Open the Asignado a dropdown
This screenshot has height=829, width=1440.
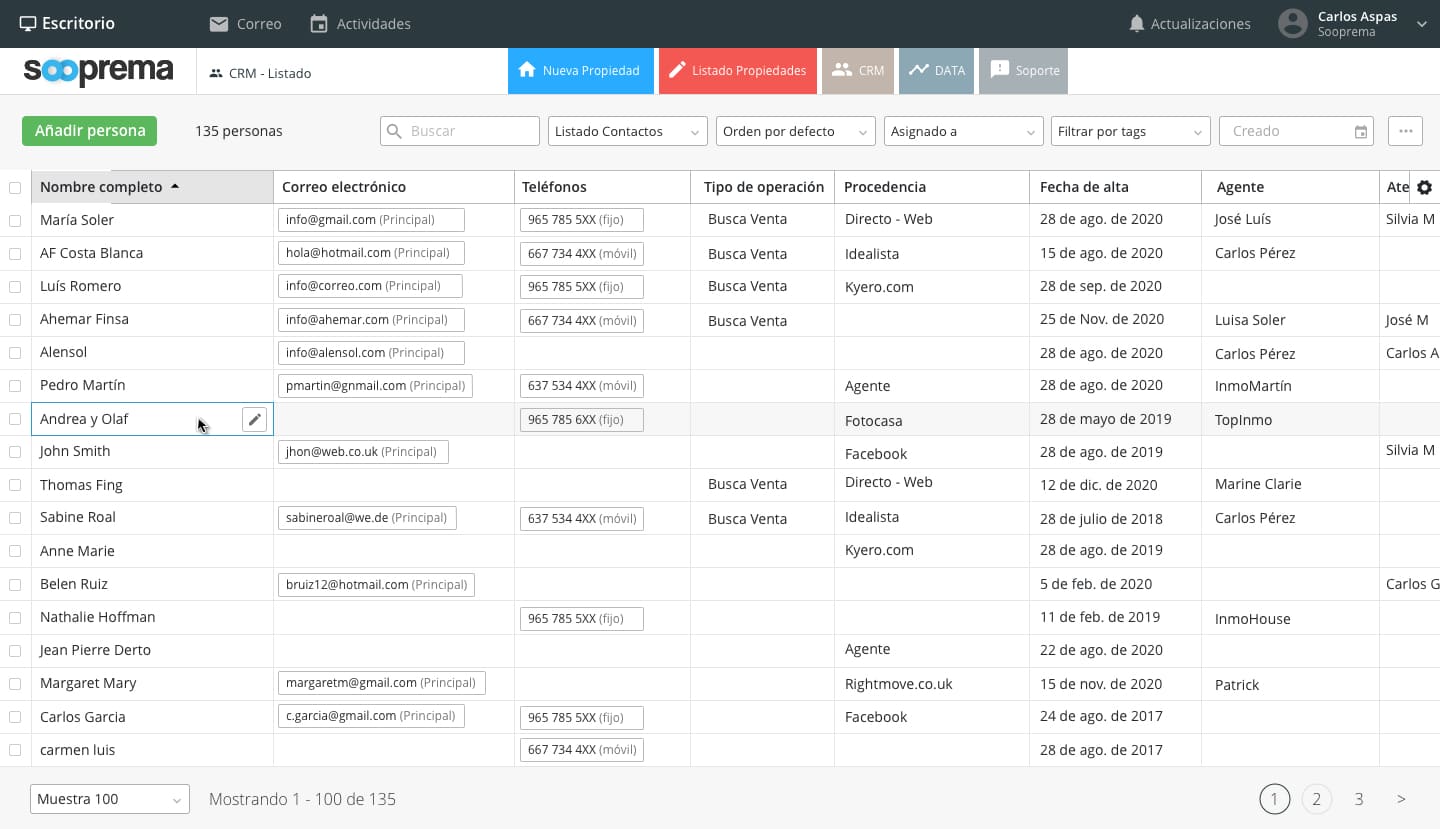(963, 131)
